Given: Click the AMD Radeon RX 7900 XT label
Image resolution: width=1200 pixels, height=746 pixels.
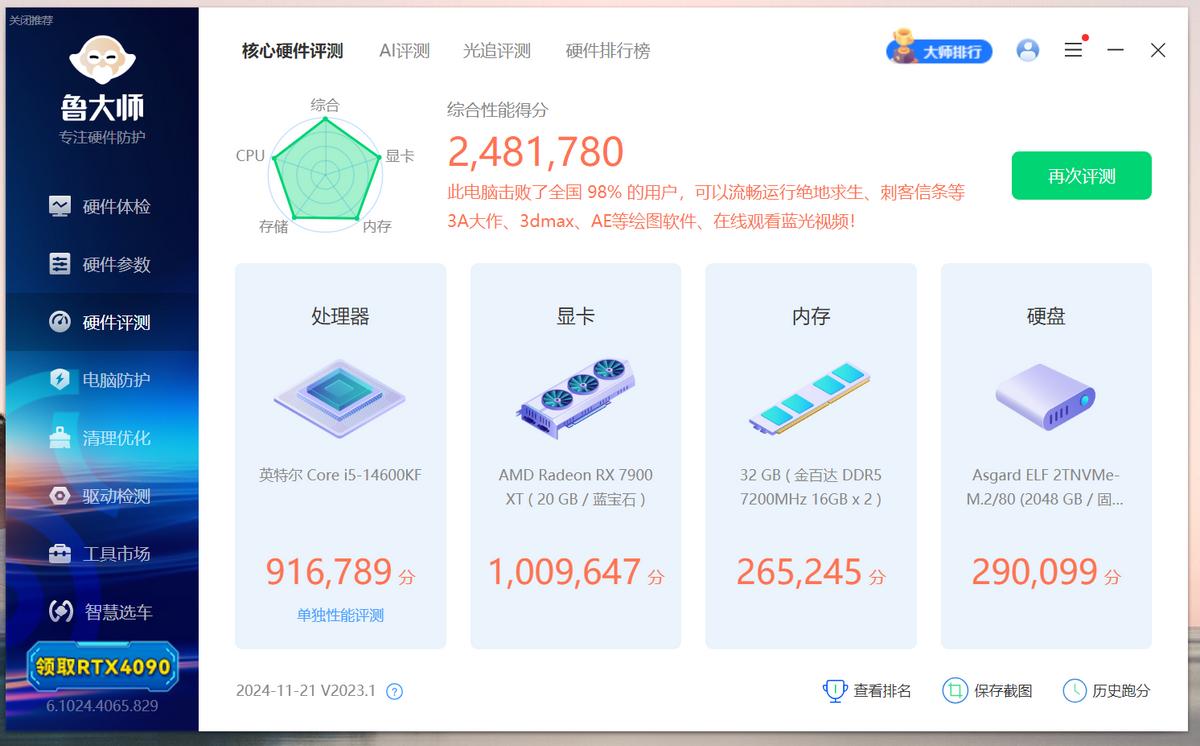Looking at the screenshot, I should [x=576, y=487].
